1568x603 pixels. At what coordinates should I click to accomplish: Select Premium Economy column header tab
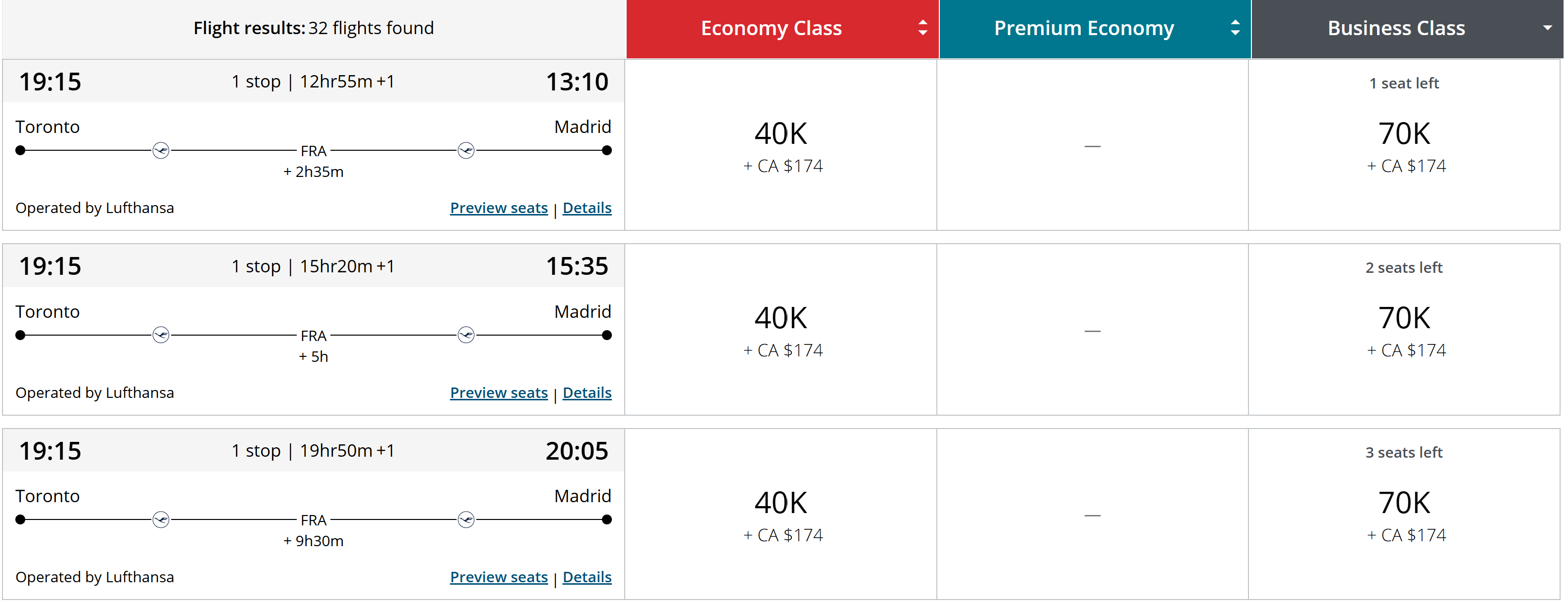1095,29
